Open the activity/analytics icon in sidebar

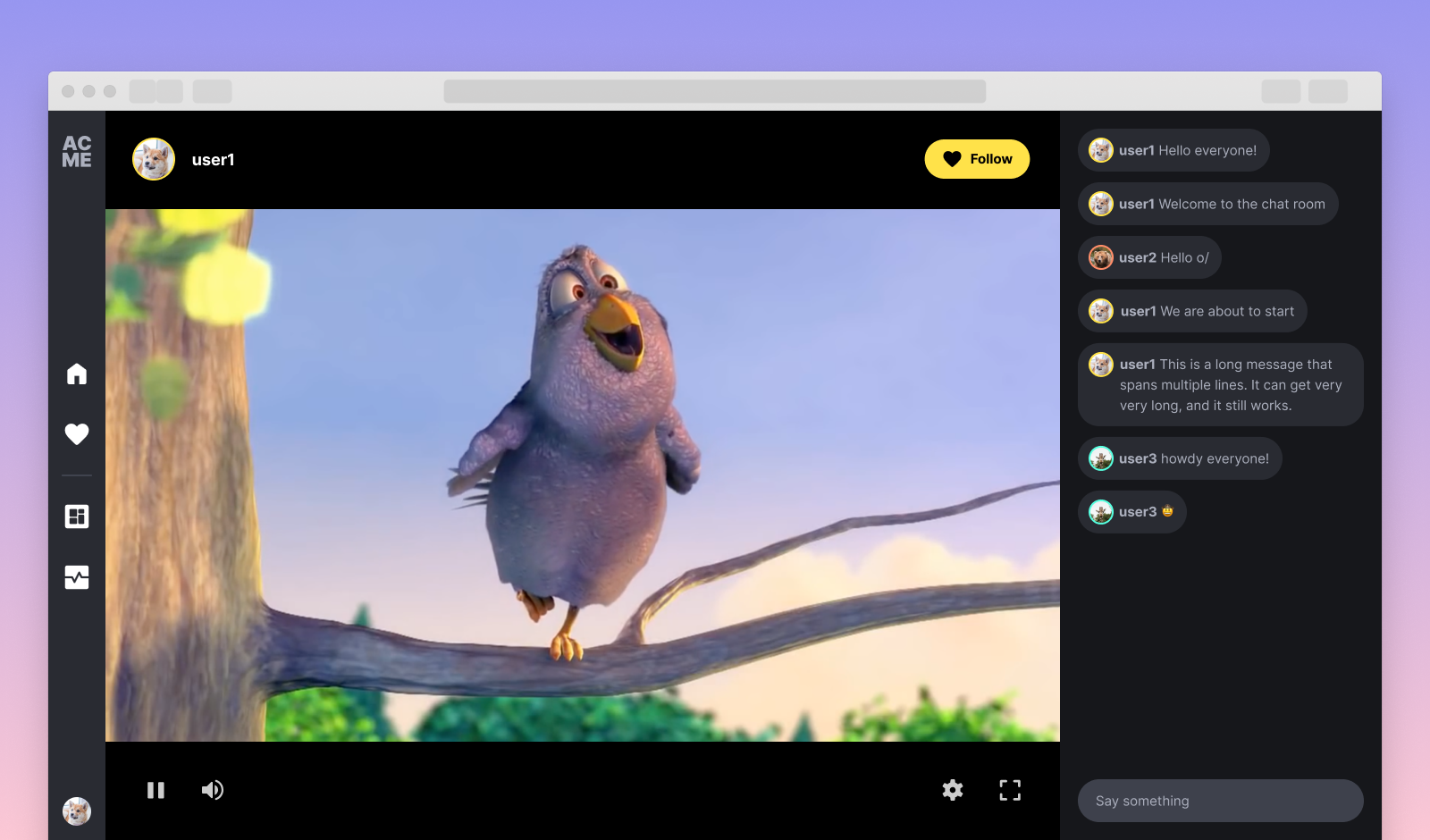point(77,577)
